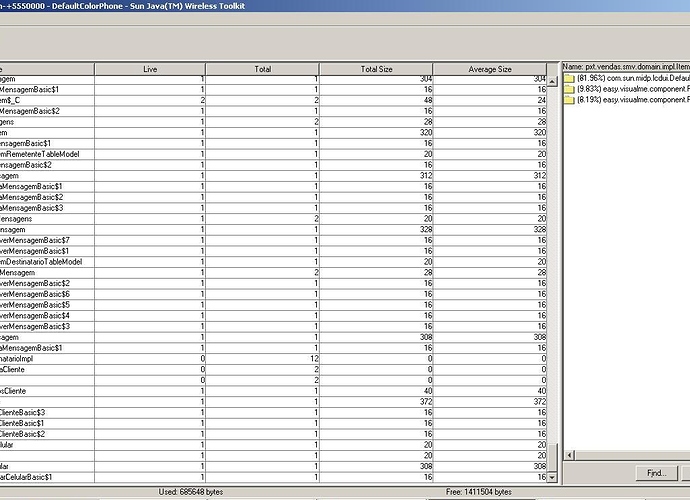Open the 9.83% easy.visualme.component folder icon

(x=569, y=89)
